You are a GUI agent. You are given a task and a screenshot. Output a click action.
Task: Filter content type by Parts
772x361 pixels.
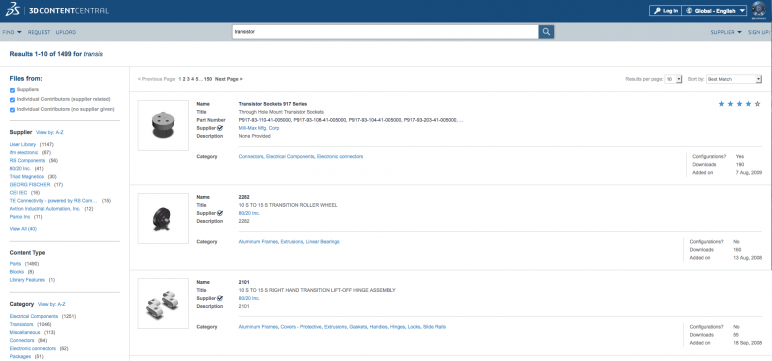(x=15, y=264)
